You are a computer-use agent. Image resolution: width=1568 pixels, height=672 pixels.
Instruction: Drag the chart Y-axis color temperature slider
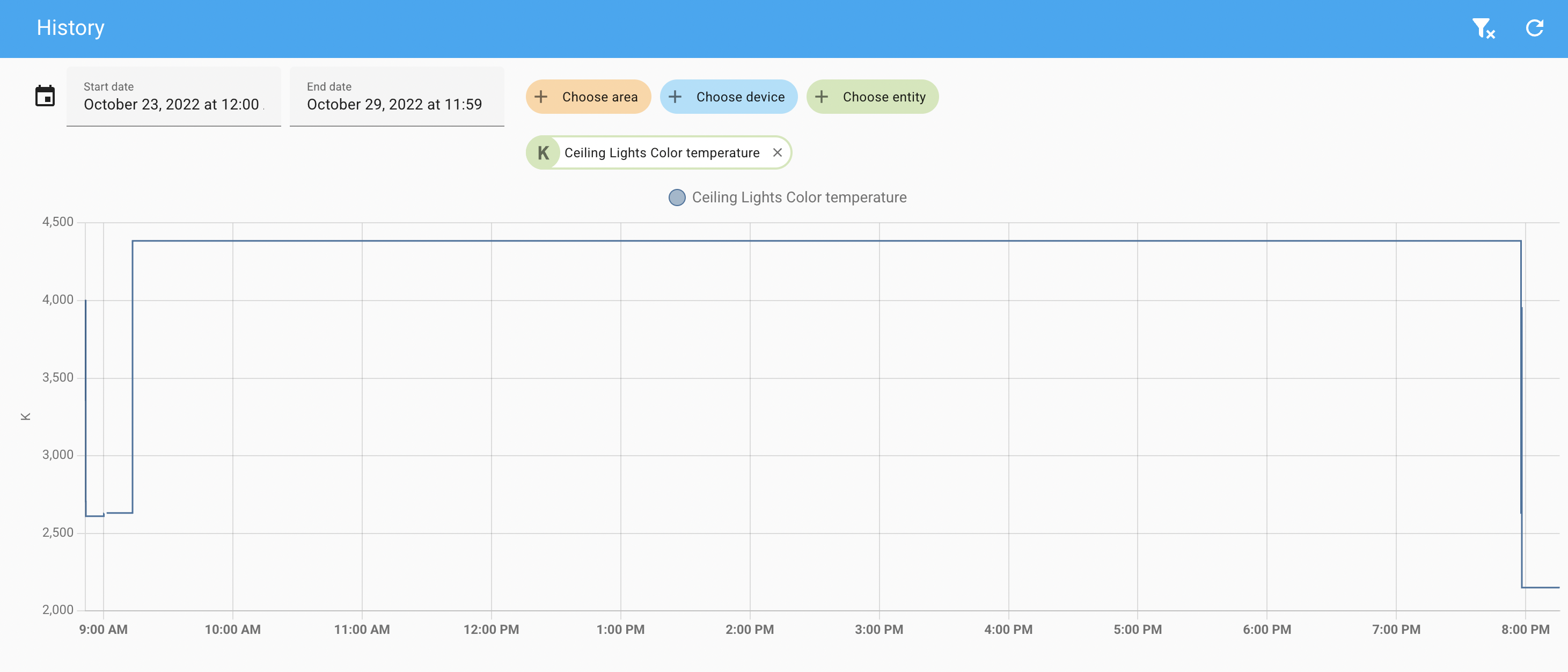click(28, 415)
